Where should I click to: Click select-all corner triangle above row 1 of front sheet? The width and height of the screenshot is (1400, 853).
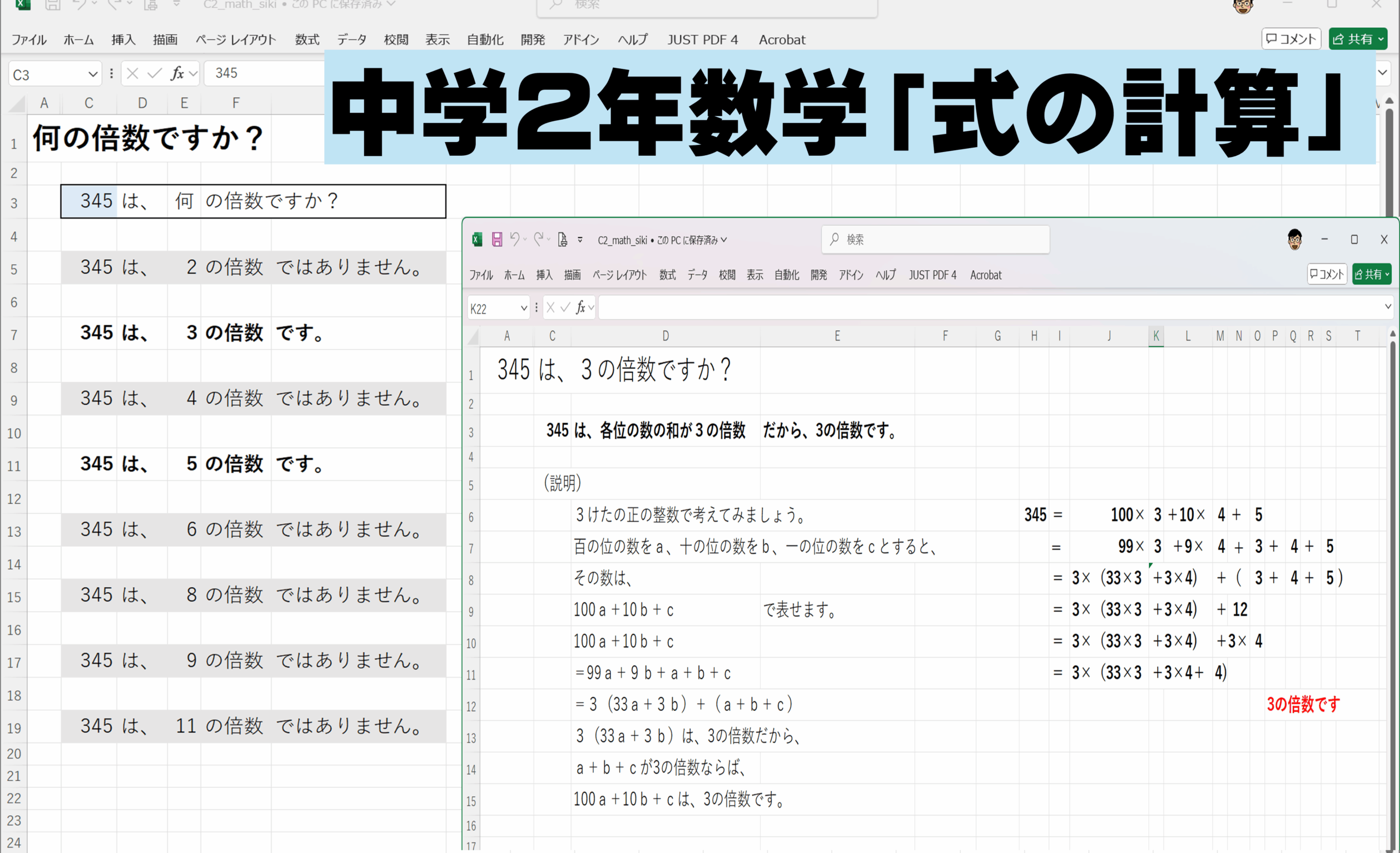coord(472,338)
